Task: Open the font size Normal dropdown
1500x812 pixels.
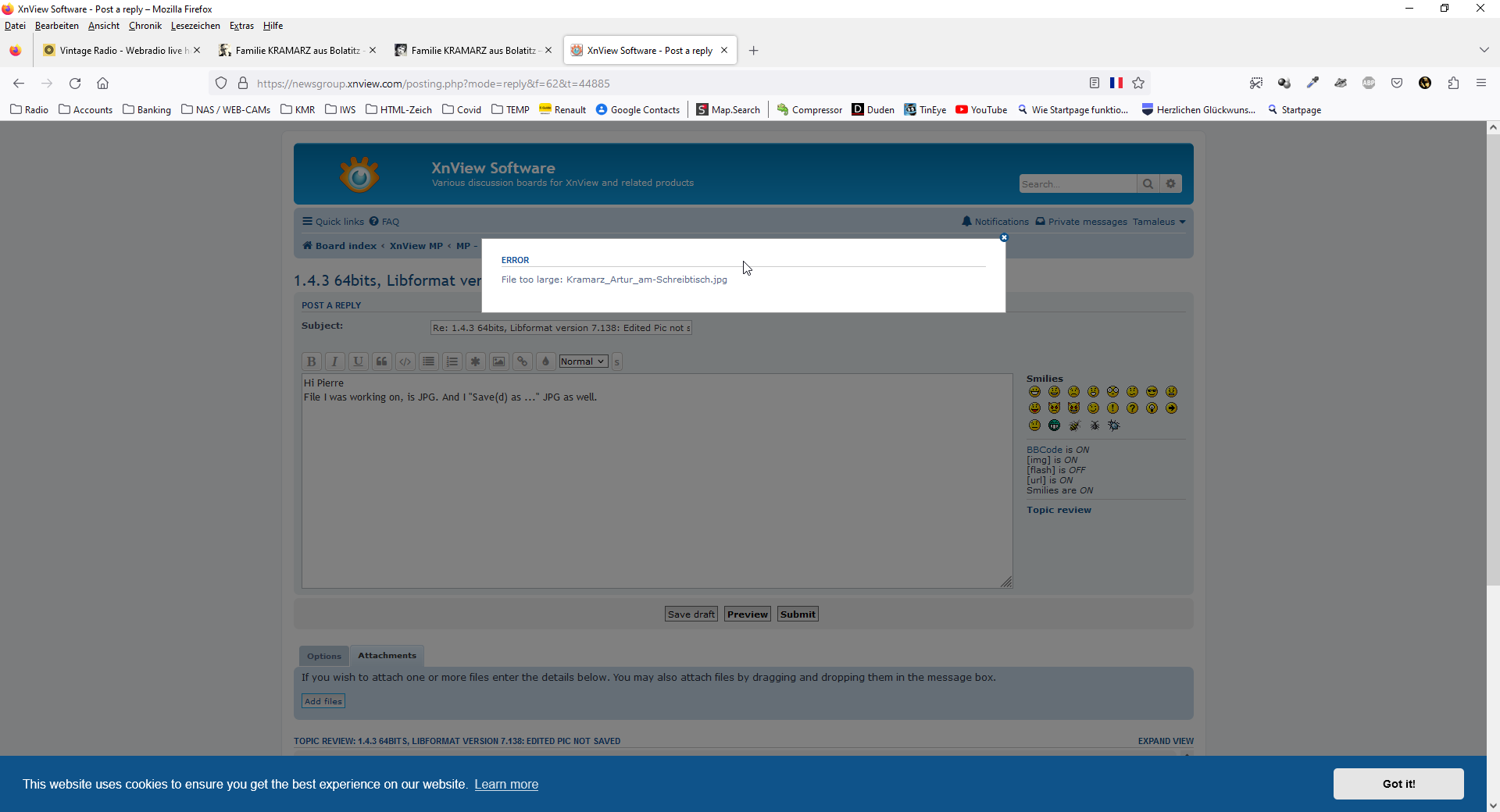Action: pyautogui.click(x=583, y=361)
